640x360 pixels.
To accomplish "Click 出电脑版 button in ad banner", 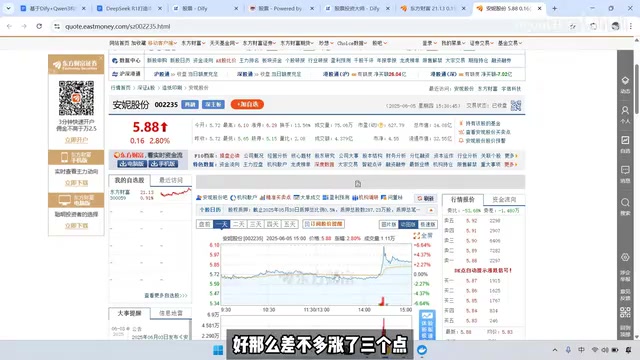I will tap(131, 164).
